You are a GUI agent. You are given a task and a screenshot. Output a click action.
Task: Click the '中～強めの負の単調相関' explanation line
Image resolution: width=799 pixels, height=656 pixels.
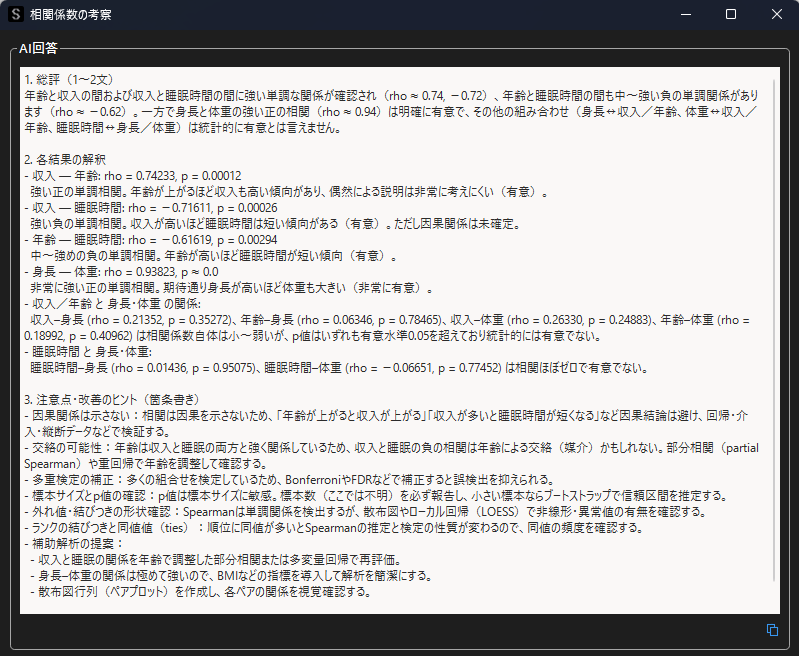214,256
